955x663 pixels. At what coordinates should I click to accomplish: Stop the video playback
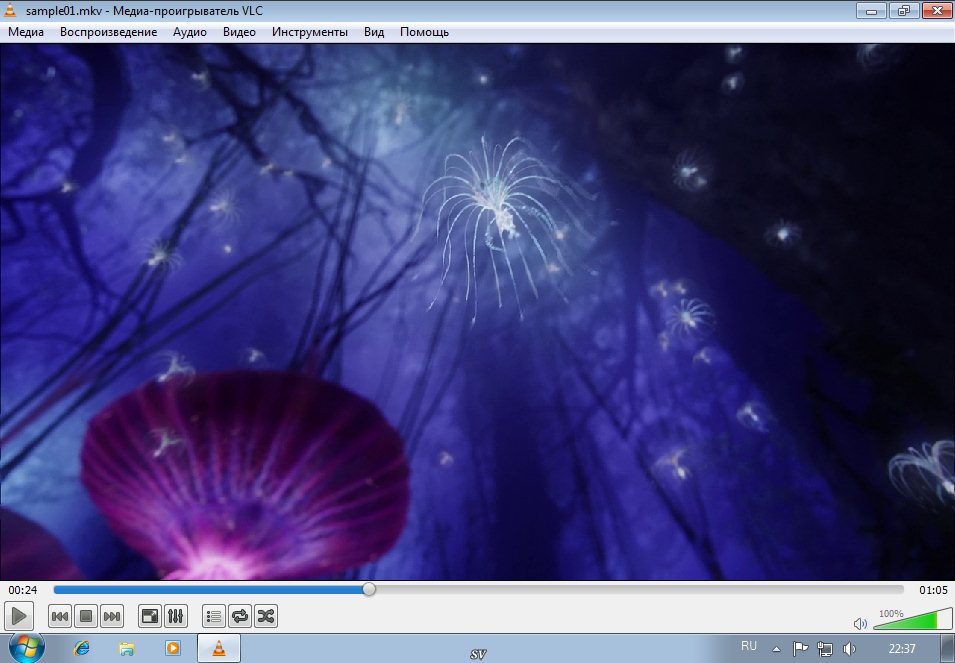coord(86,617)
